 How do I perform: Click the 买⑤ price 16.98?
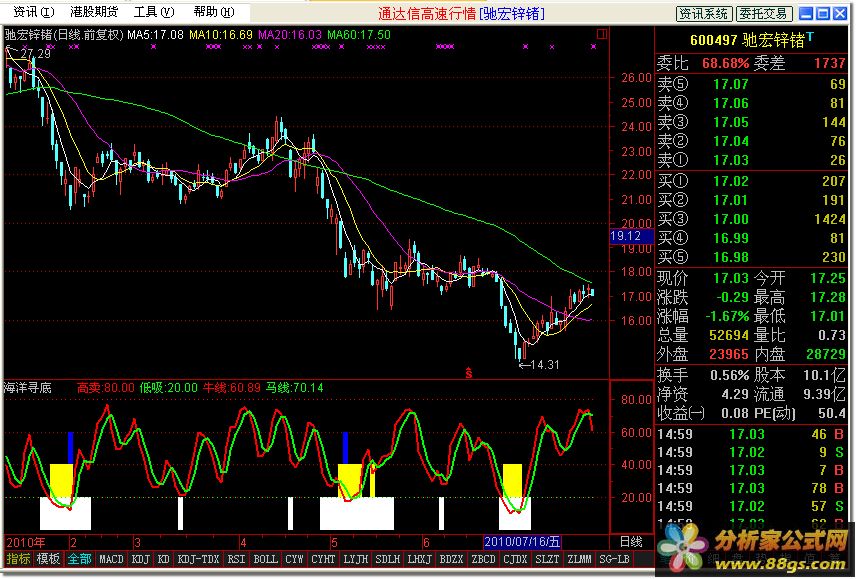[x=730, y=257]
